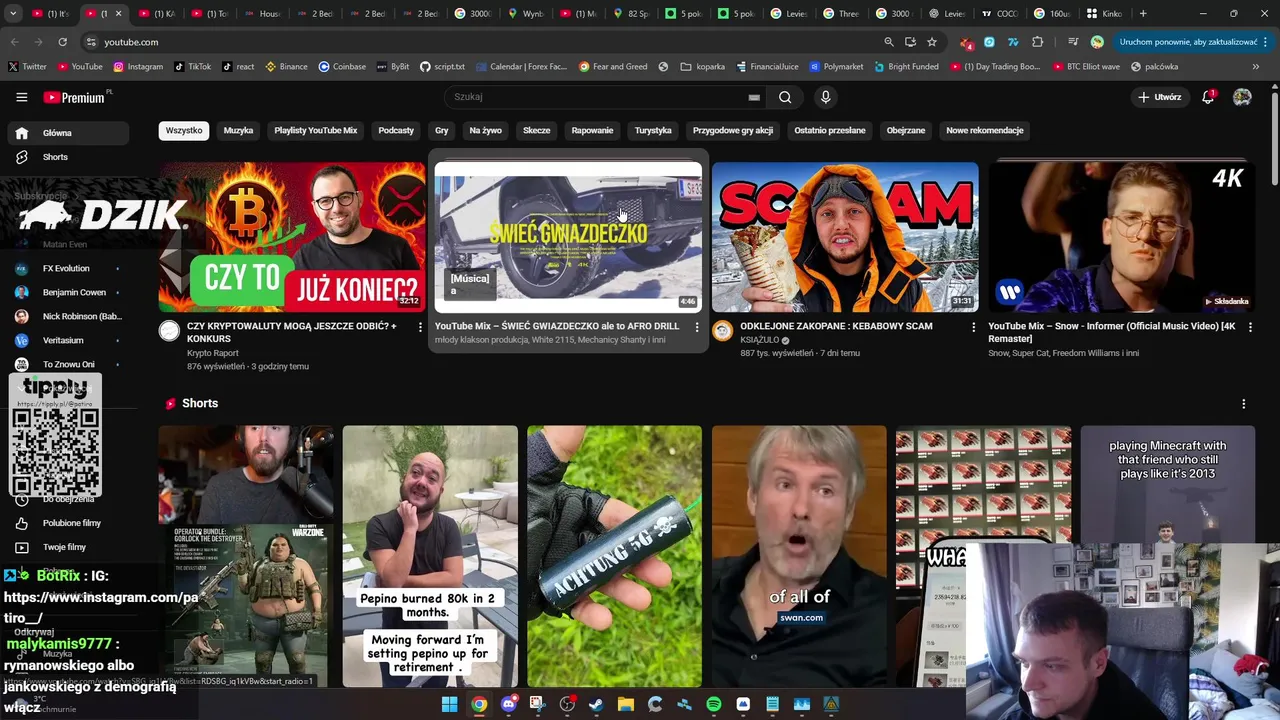Image resolution: width=1280 pixels, height=720 pixels.
Task: Open File Explorer from the taskbar
Action: click(625, 704)
